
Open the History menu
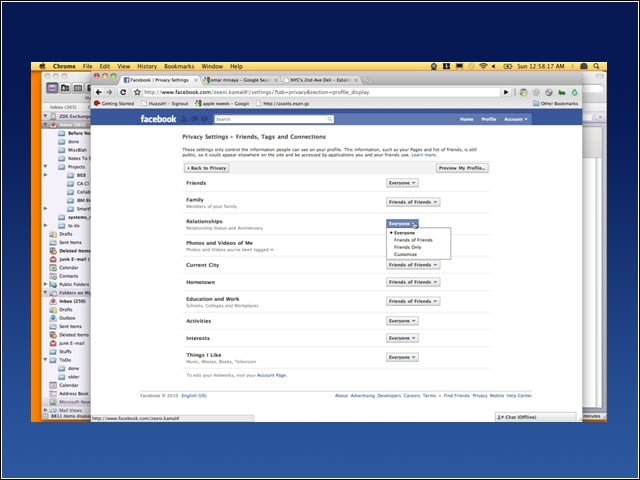pos(147,66)
